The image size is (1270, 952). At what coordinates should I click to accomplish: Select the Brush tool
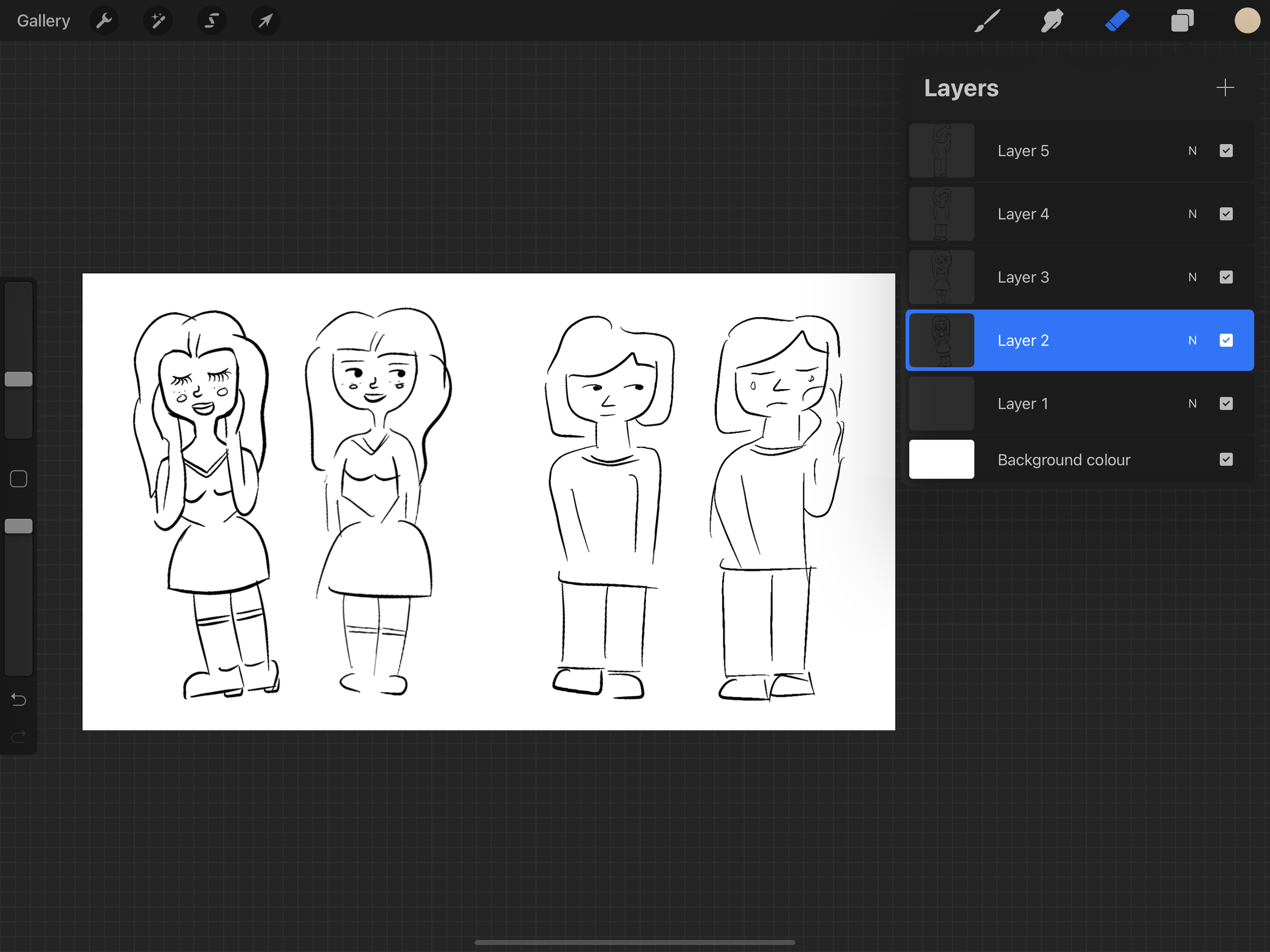[987, 21]
